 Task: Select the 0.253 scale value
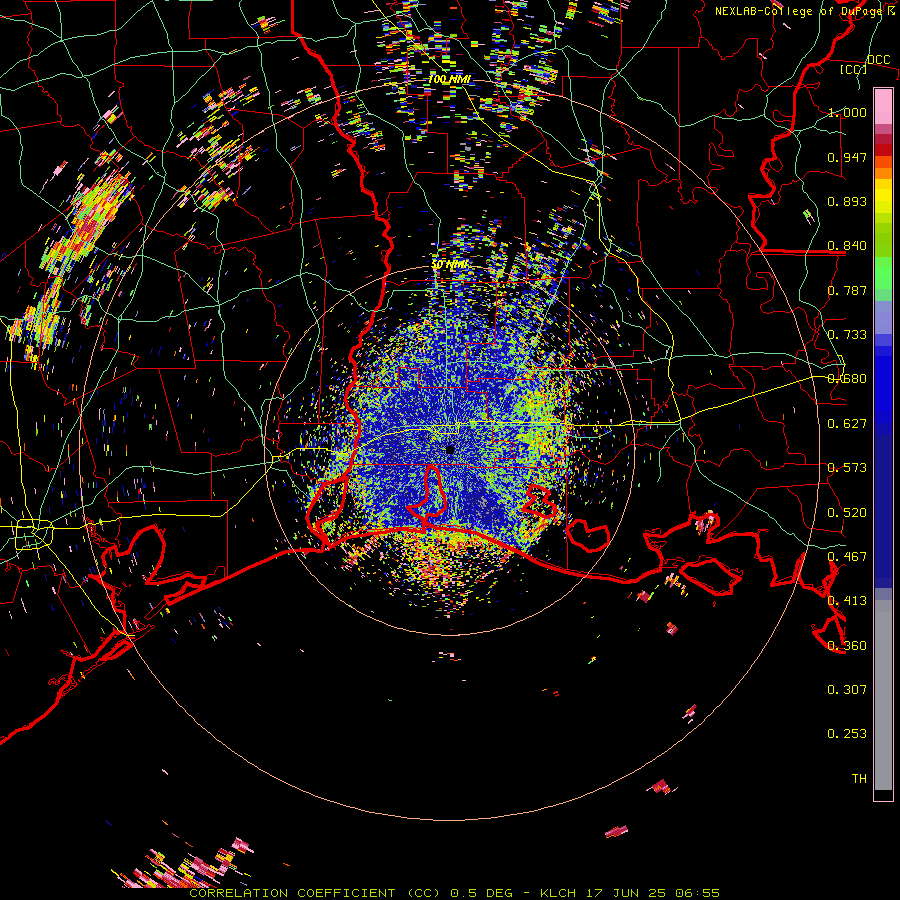[847, 734]
